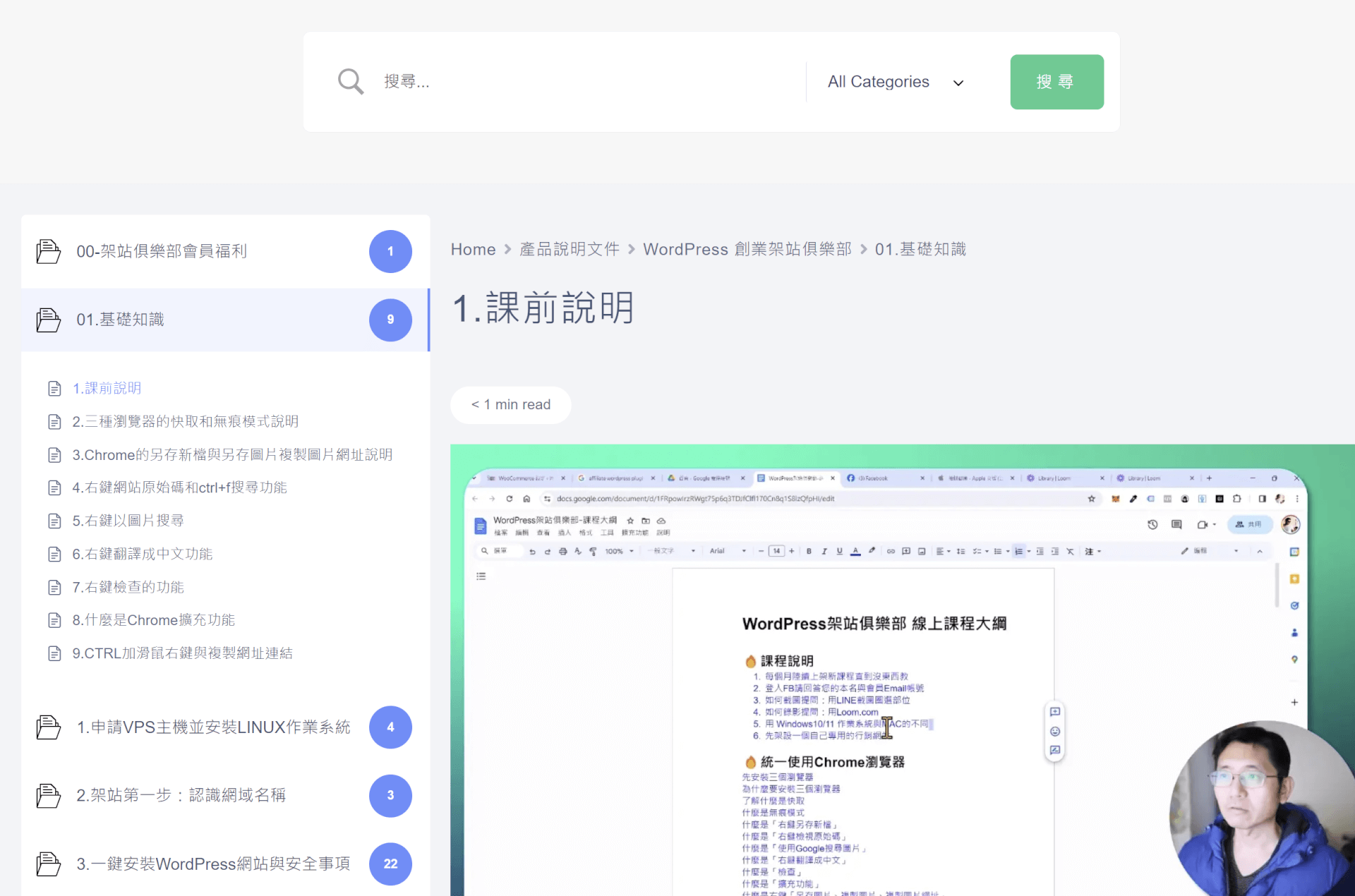Click the magnifier icon in the search bar
The image size is (1355, 896).
[350, 82]
